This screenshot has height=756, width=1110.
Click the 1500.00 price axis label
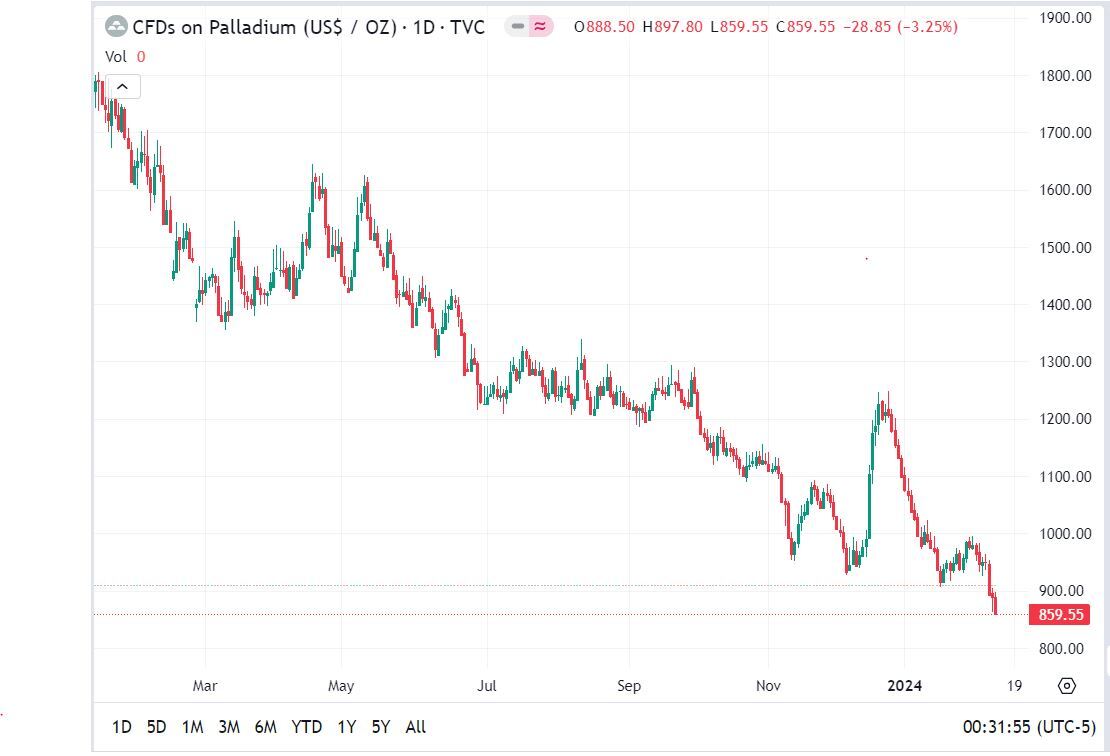pyautogui.click(x=1065, y=248)
